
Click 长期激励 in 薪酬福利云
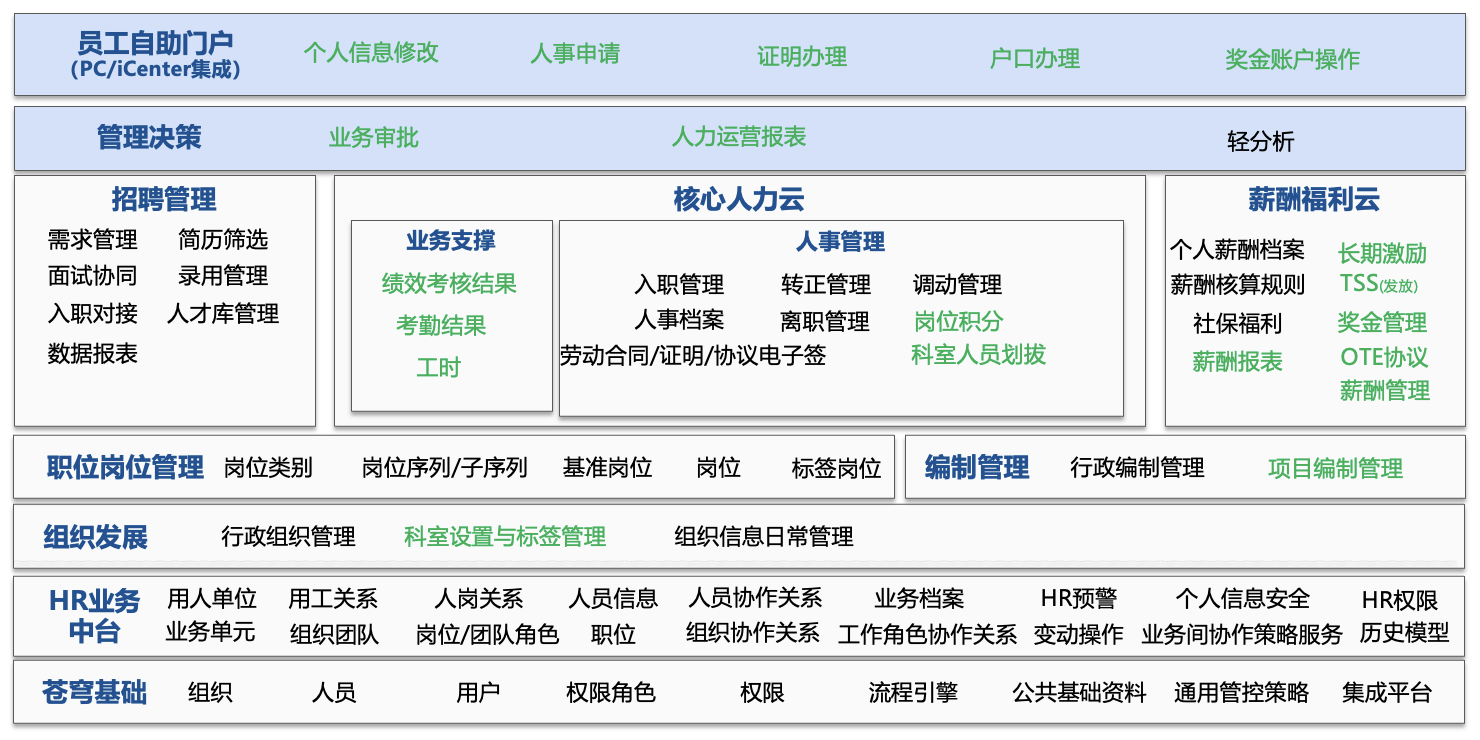(1382, 254)
